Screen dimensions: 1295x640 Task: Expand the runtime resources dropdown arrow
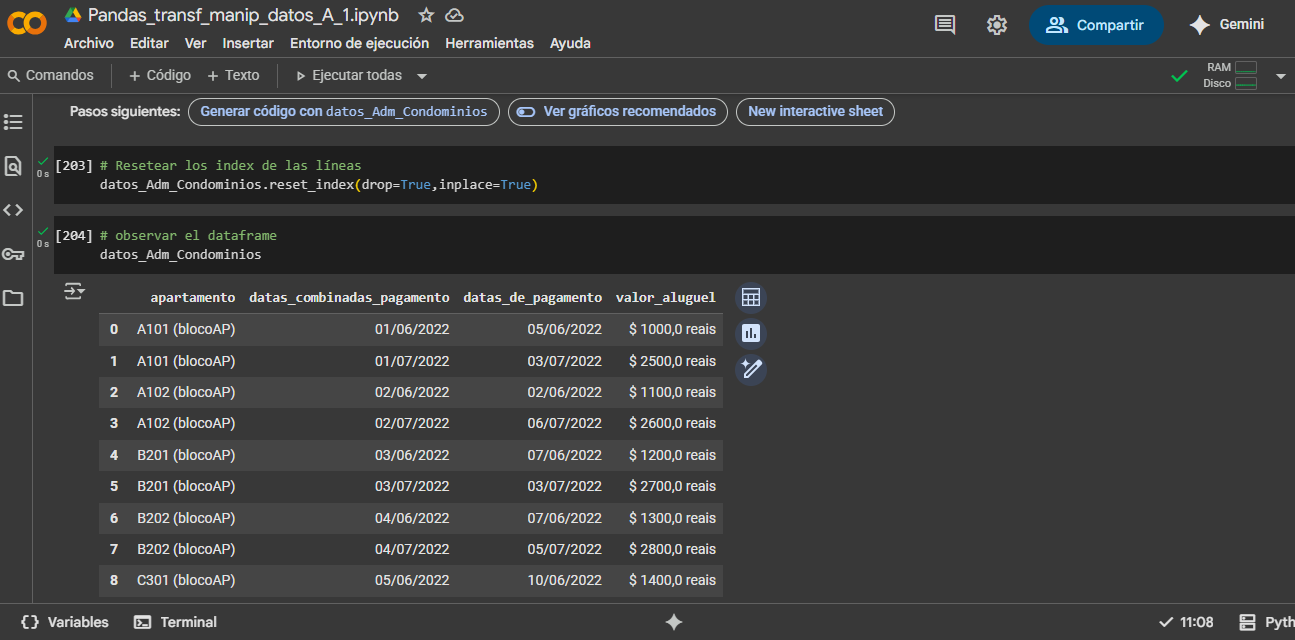point(1280,76)
